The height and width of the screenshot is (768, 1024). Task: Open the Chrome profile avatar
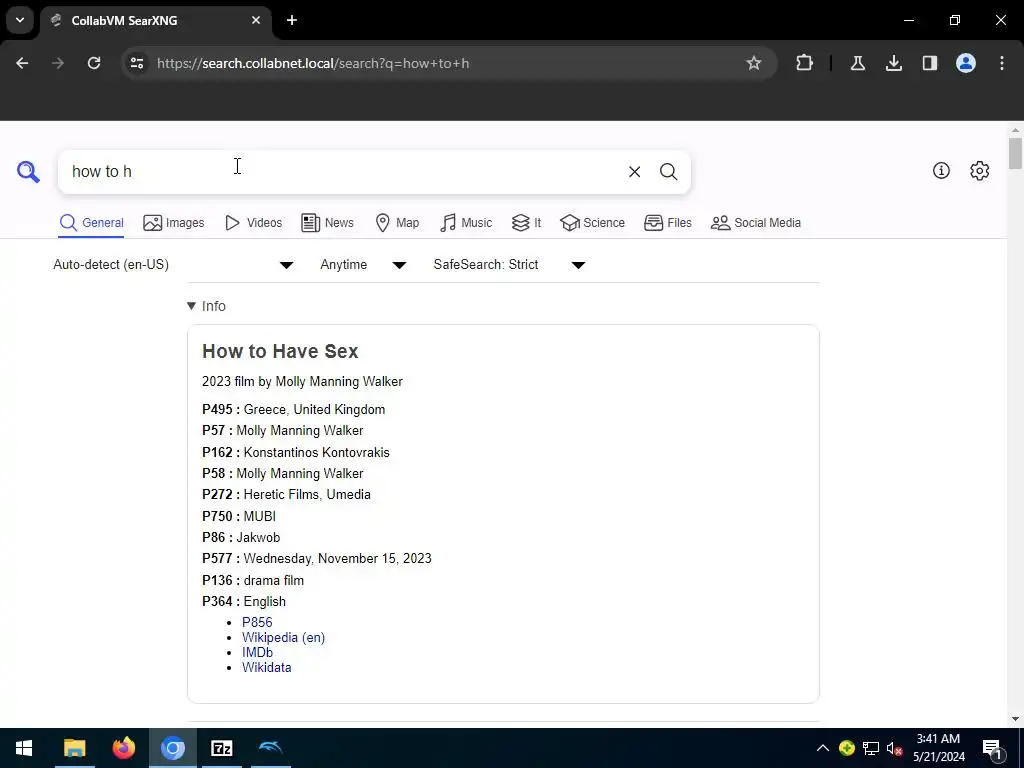coord(966,63)
